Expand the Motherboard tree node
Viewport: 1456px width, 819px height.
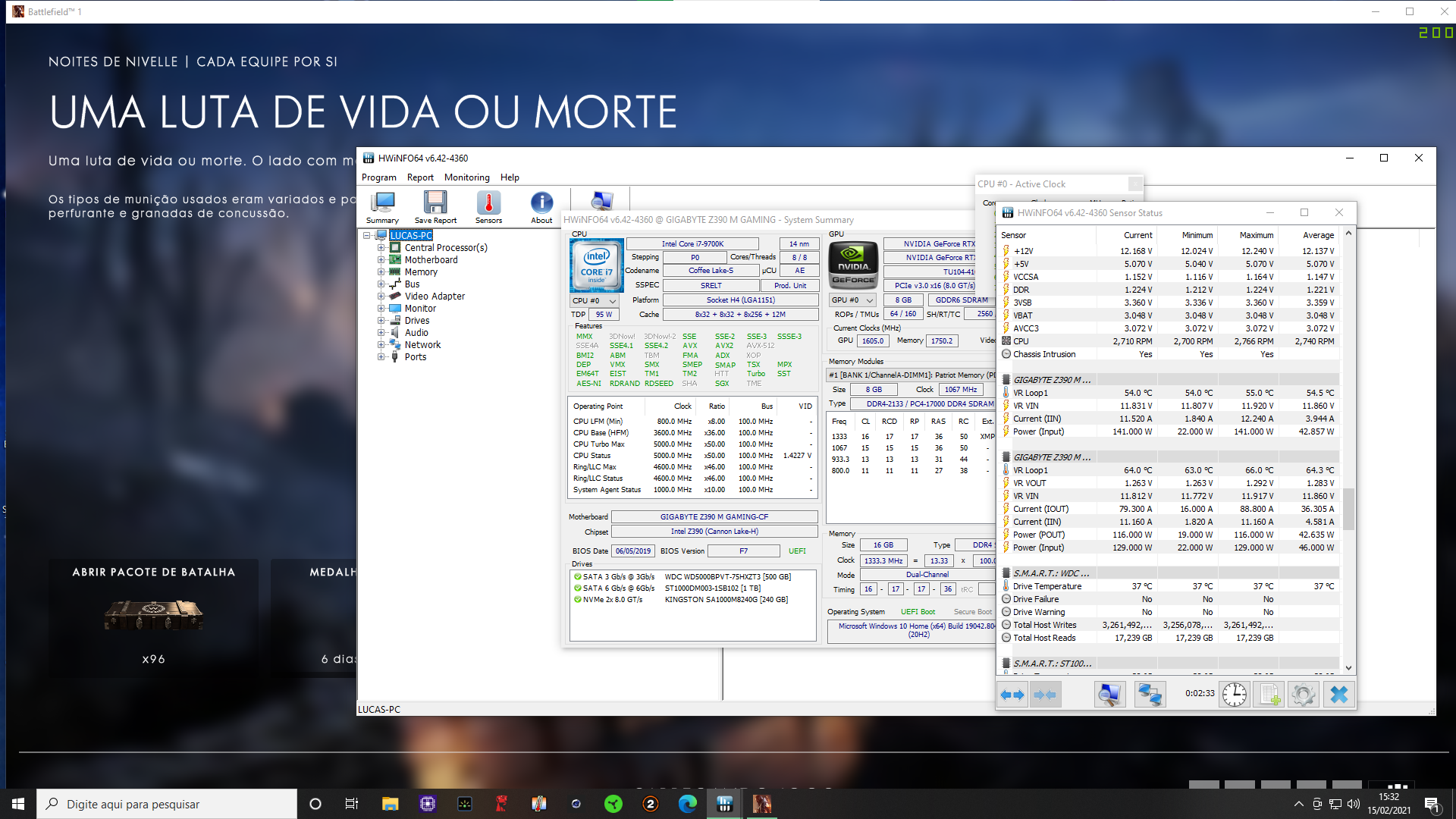[381, 260]
